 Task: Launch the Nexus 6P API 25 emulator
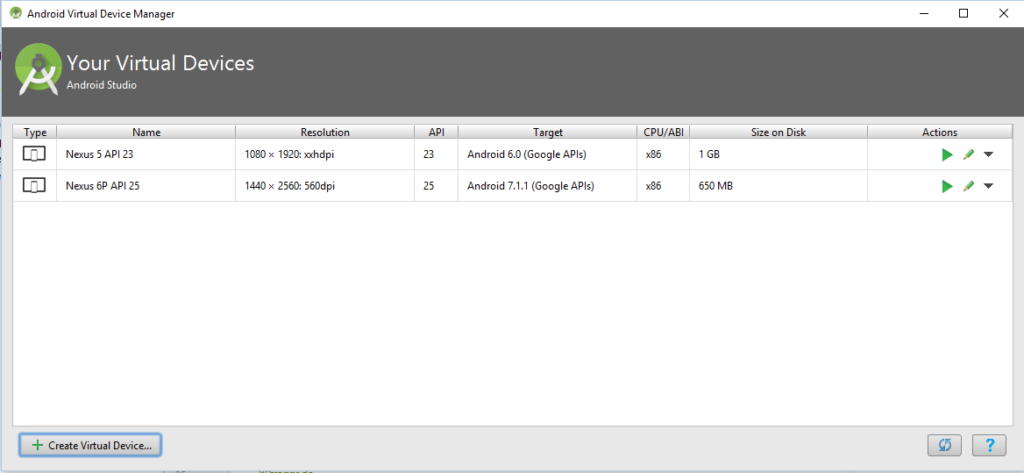947,186
